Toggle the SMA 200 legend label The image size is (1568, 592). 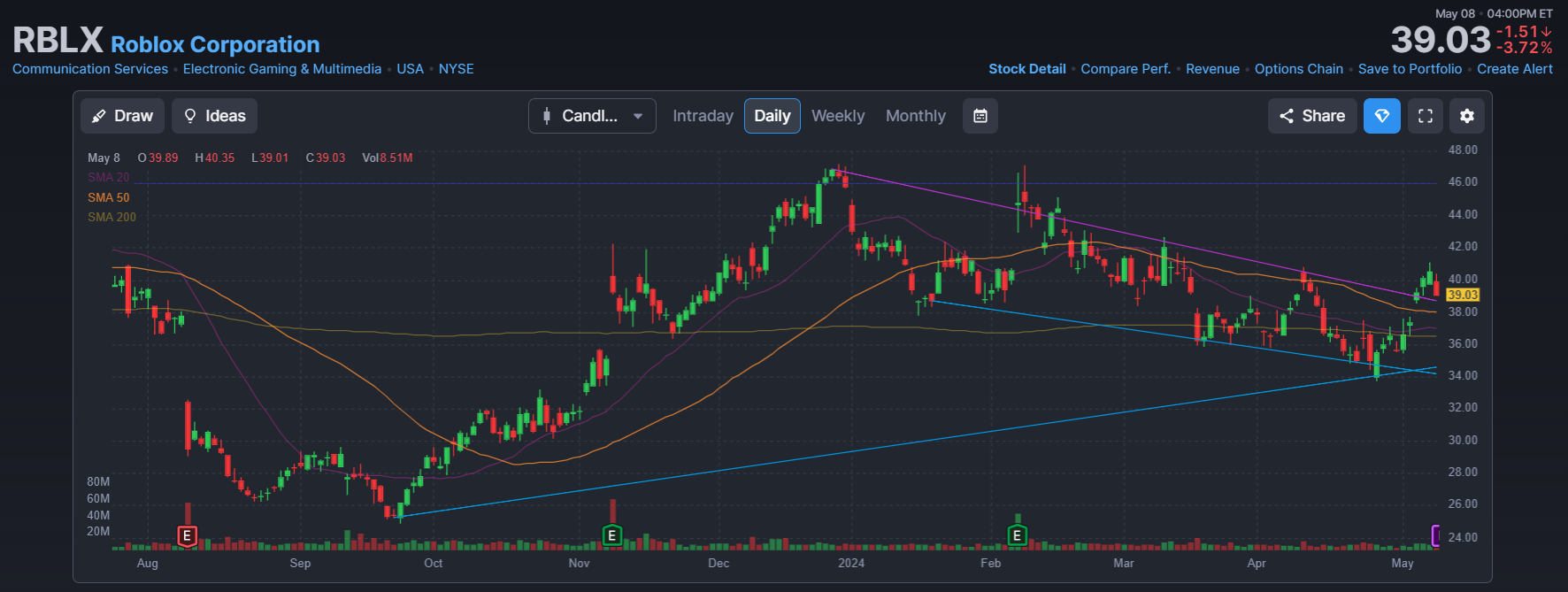coord(111,217)
